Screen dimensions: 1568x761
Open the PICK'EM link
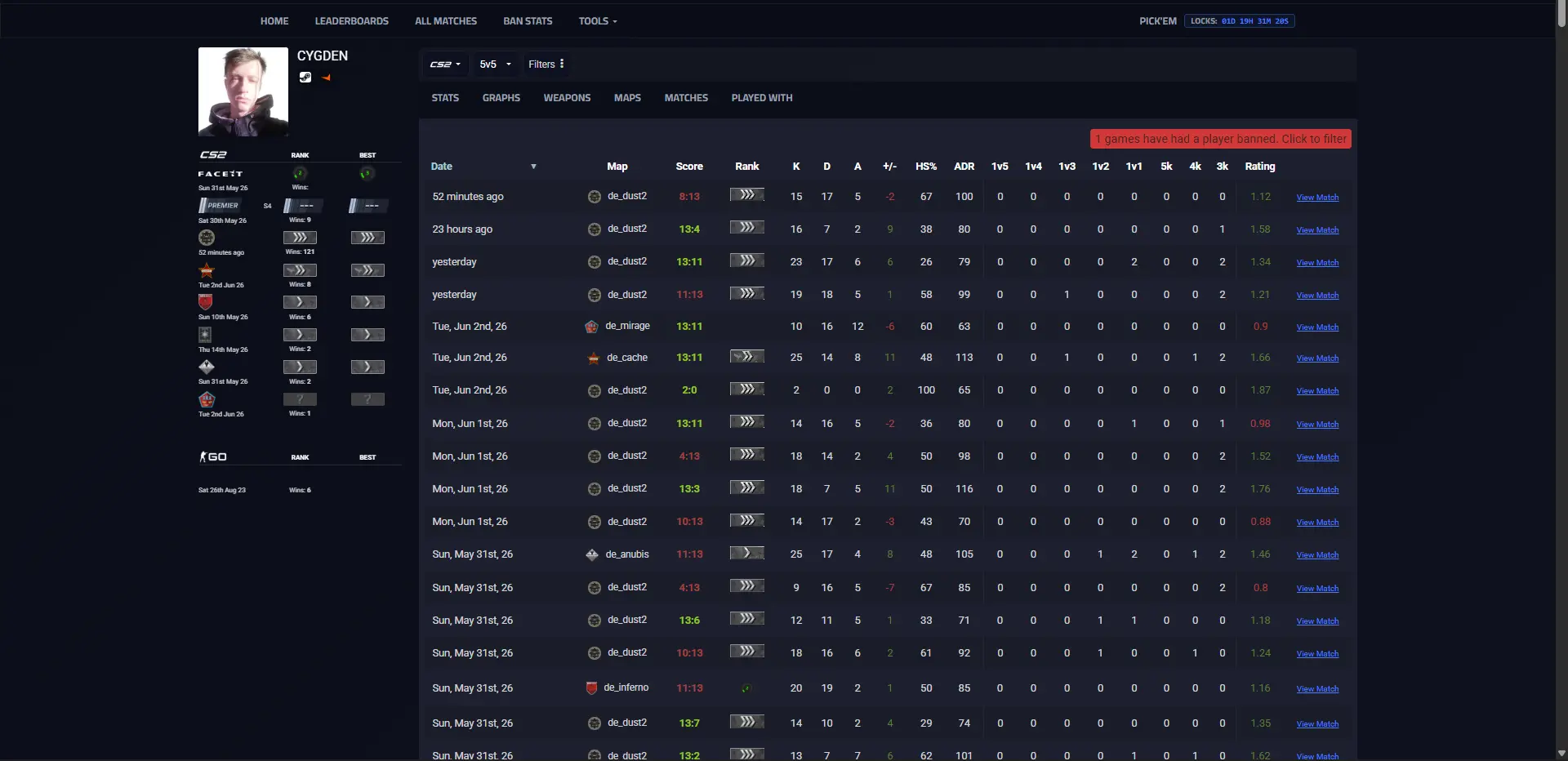tap(1158, 21)
